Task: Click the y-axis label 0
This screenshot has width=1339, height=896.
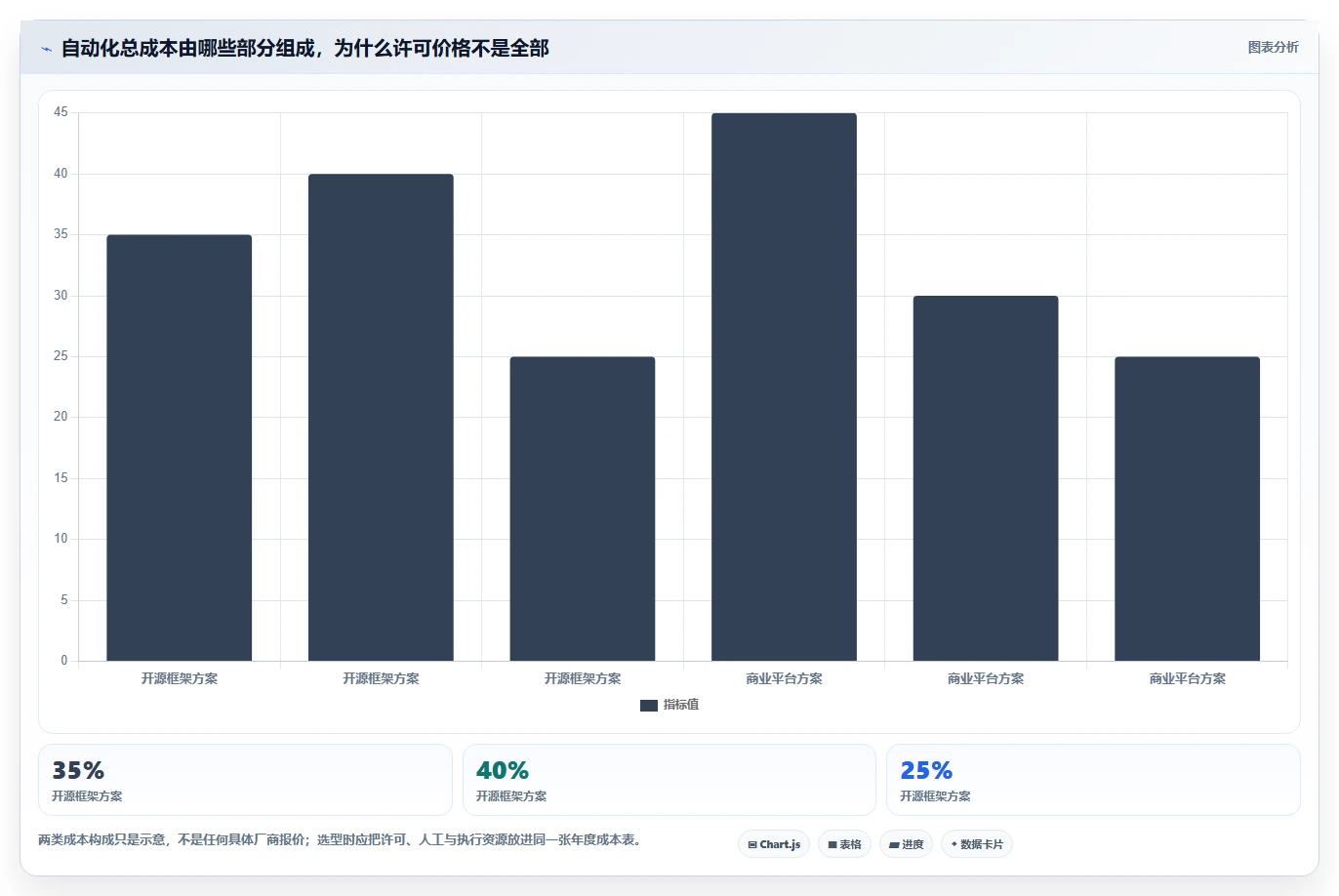Action: [64, 661]
